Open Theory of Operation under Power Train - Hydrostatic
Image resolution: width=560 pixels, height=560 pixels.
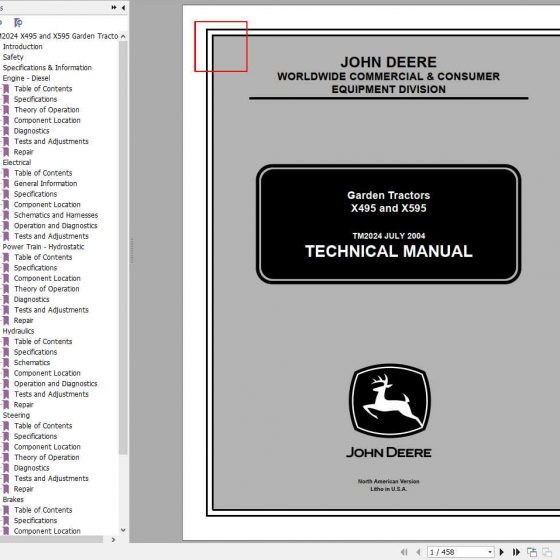(46, 289)
